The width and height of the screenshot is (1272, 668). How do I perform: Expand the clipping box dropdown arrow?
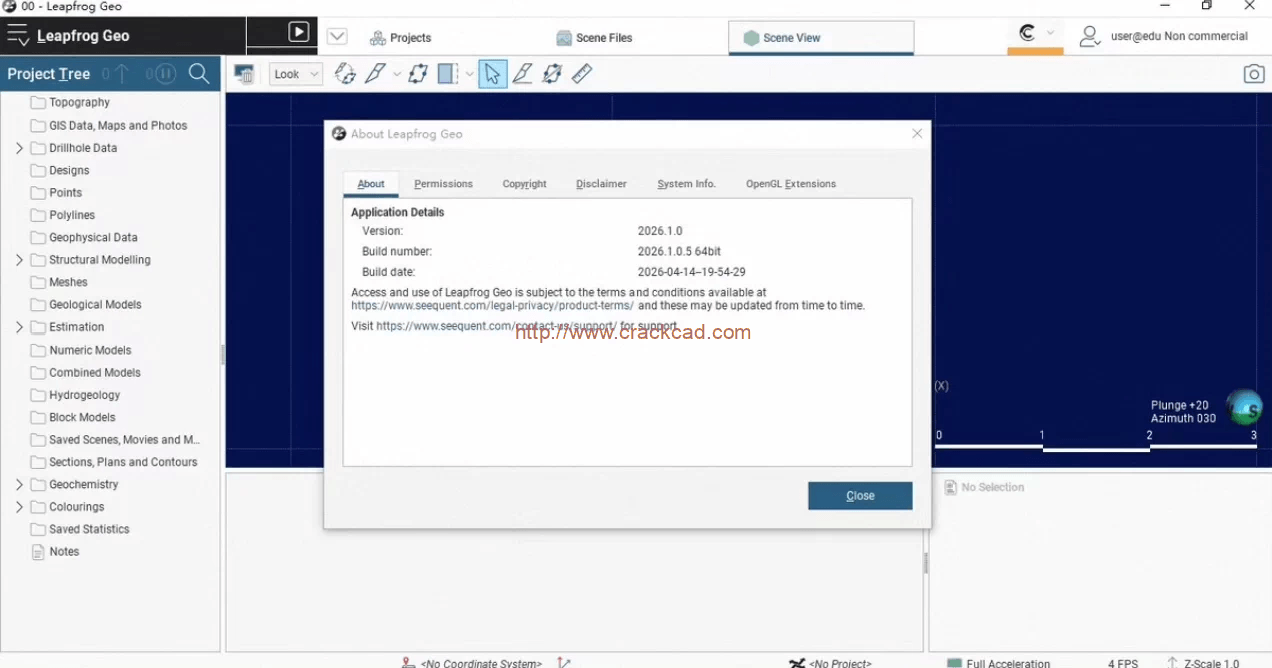click(x=469, y=75)
